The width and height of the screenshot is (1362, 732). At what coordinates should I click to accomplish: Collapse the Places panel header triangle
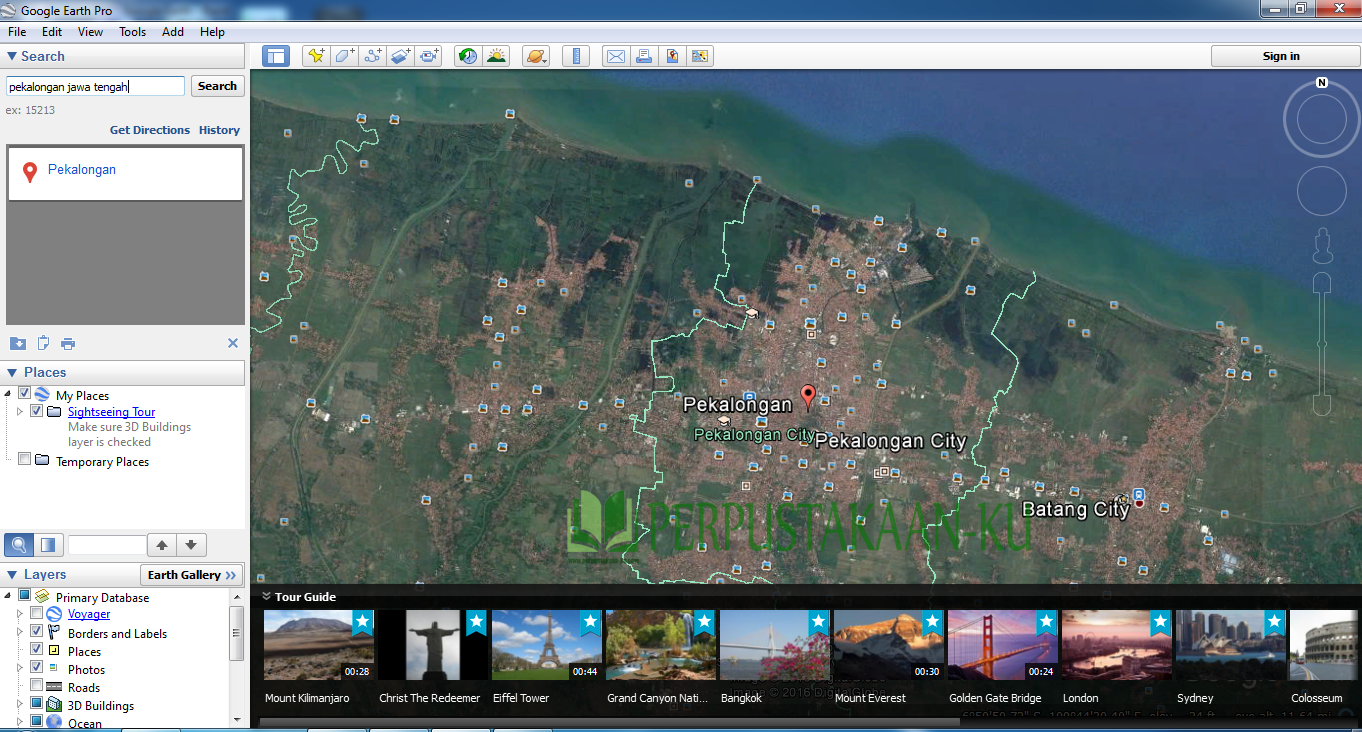(12, 373)
